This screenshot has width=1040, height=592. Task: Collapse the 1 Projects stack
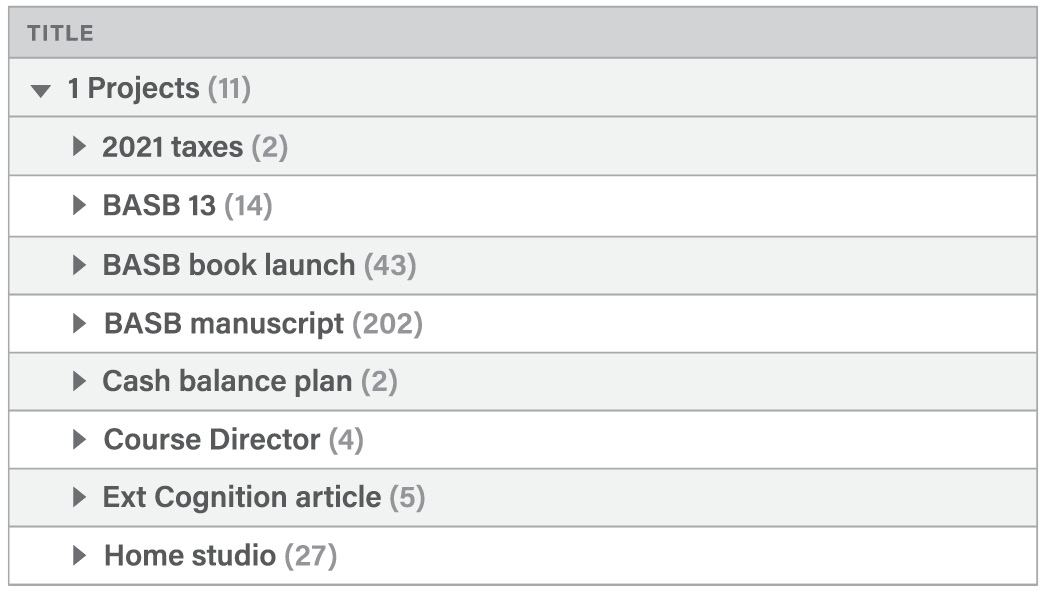[x=40, y=90]
